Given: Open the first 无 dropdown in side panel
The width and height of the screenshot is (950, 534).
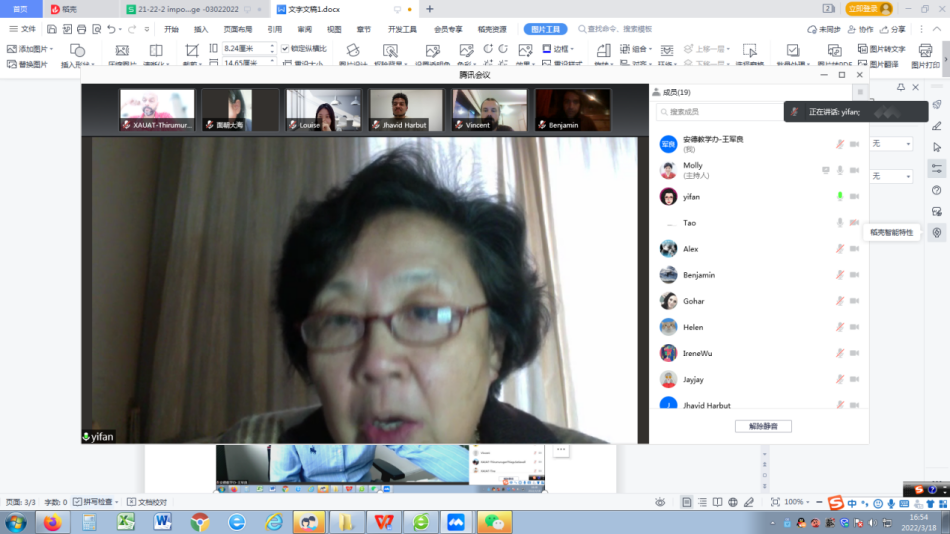Looking at the screenshot, I should tap(890, 144).
